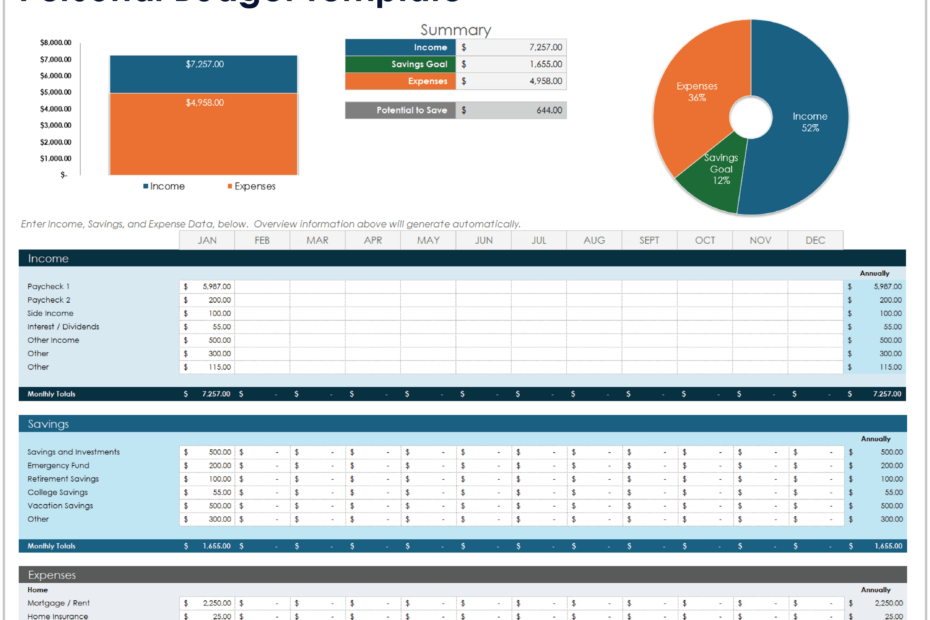Click the Potential to Save value 644.00
The height and width of the screenshot is (620, 930).
point(511,110)
